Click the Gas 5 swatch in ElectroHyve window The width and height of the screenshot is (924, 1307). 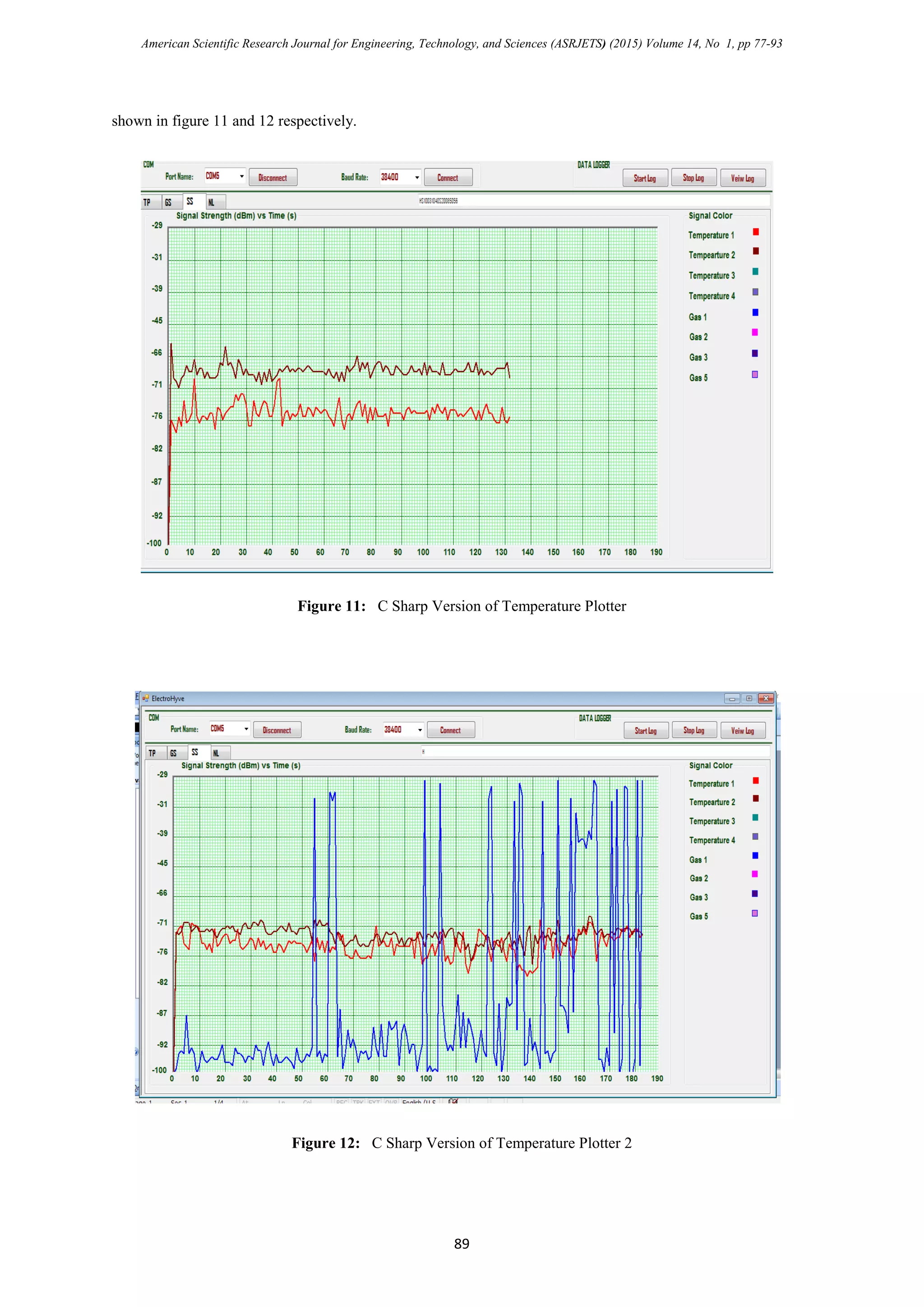(756, 913)
